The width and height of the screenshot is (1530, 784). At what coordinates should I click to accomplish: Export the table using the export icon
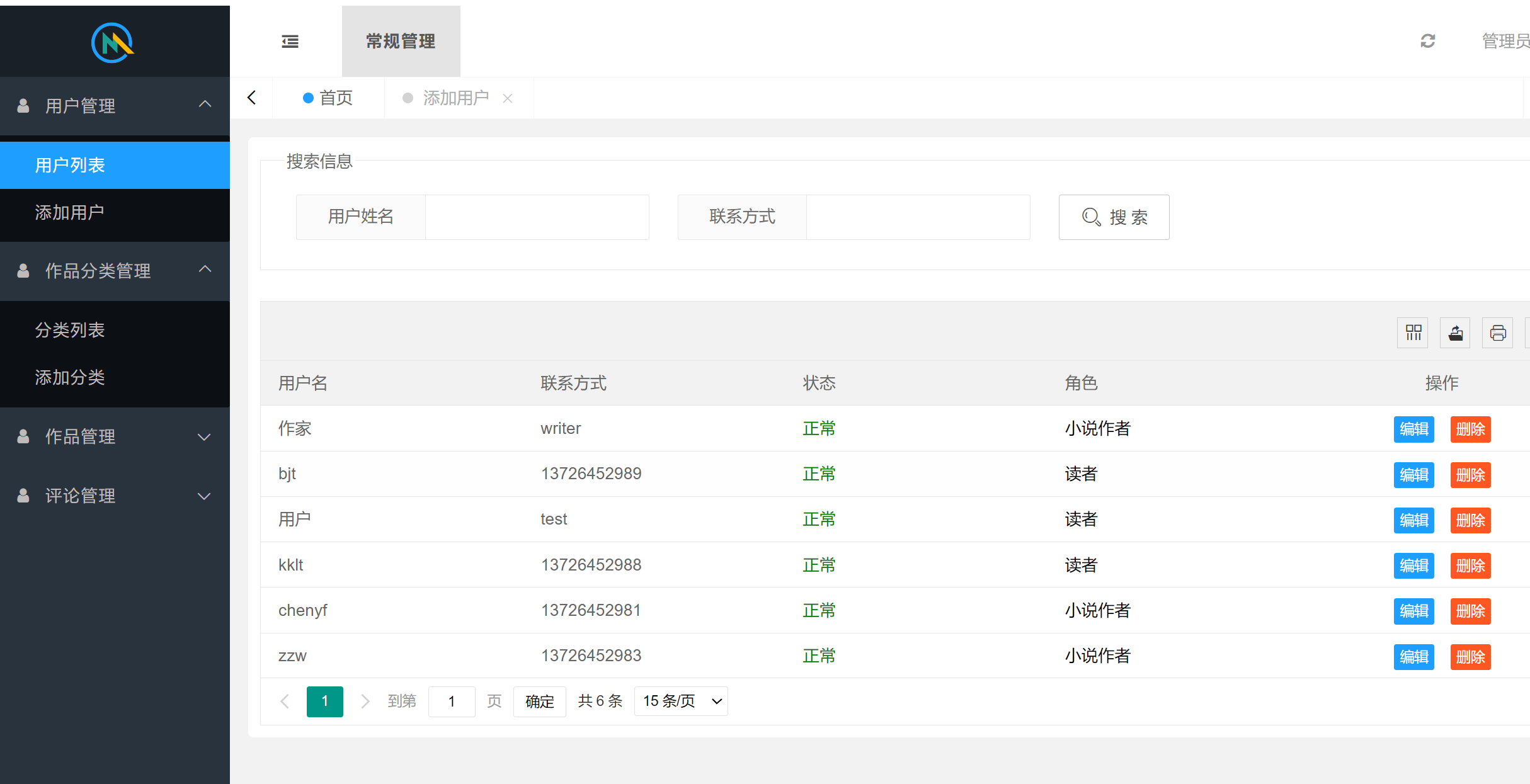point(1455,332)
